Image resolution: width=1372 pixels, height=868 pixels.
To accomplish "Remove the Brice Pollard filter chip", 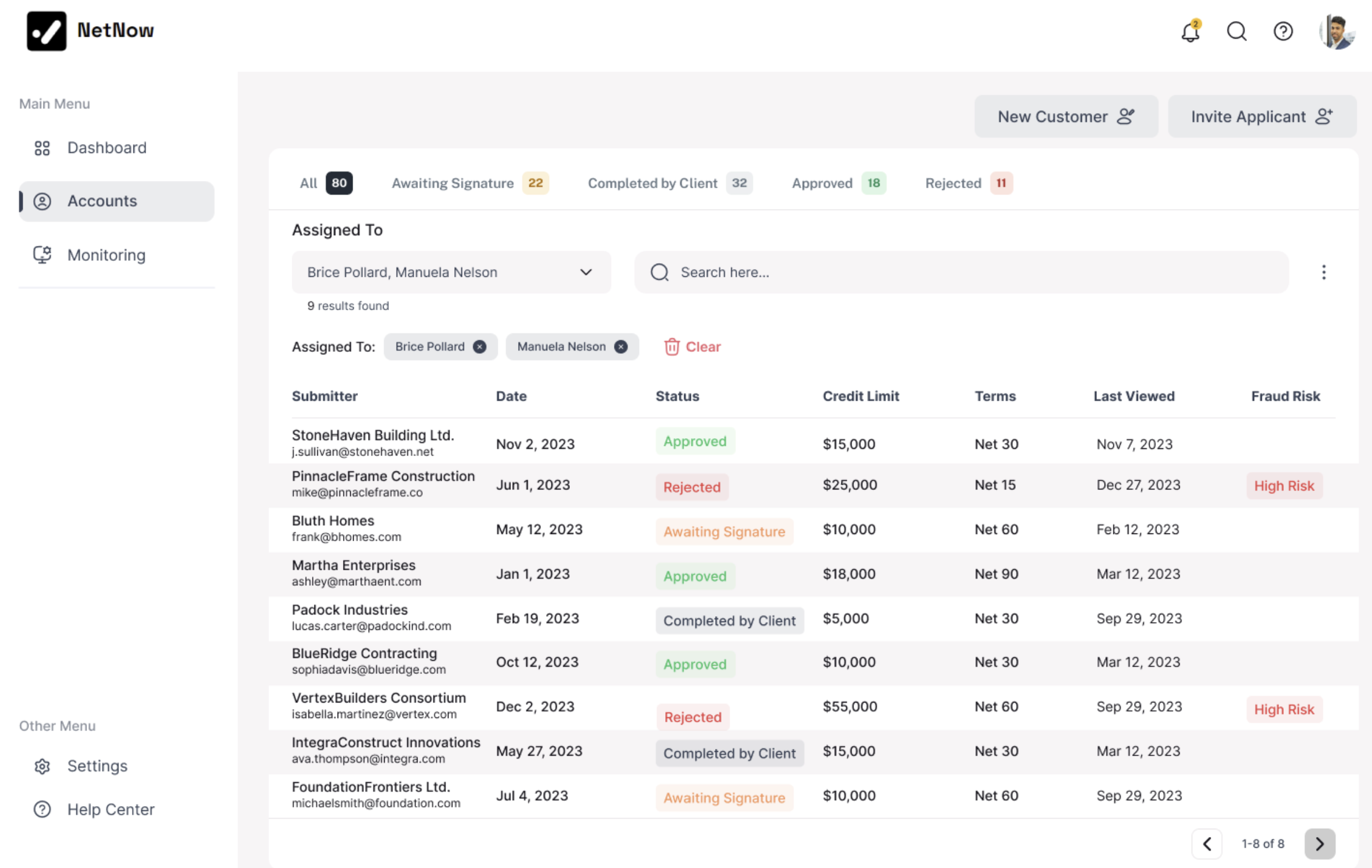I will coord(480,346).
